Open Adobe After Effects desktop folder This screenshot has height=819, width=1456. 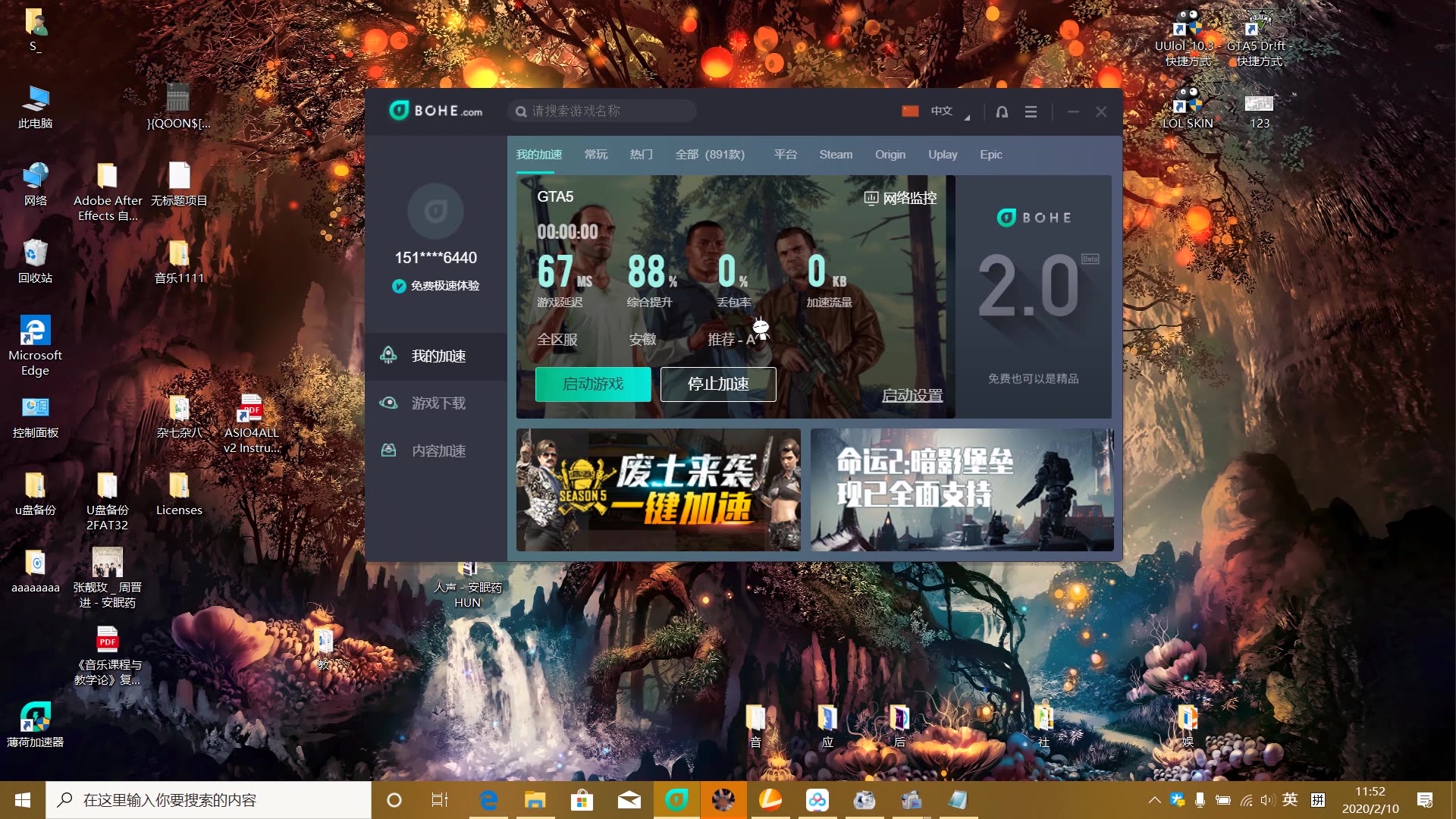pos(107,192)
